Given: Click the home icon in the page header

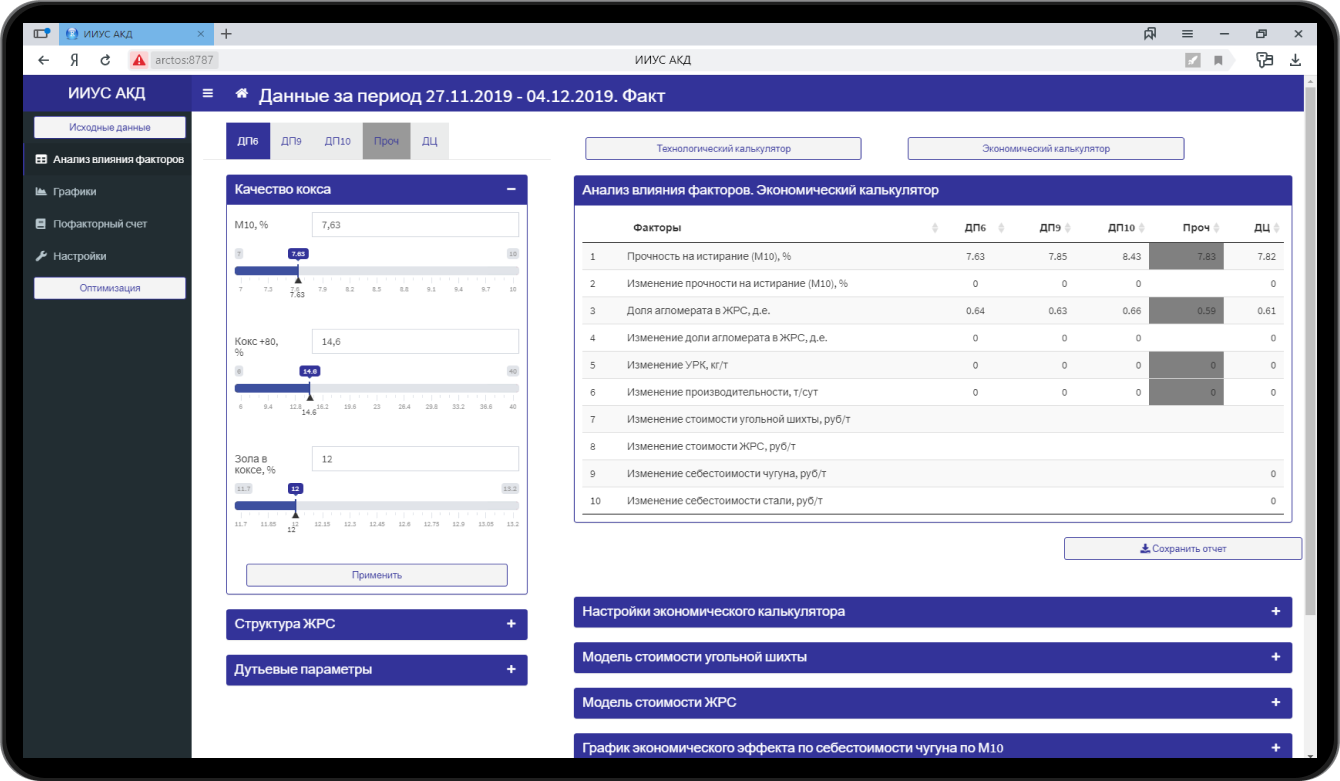Looking at the screenshot, I should click(x=241, y=94).
